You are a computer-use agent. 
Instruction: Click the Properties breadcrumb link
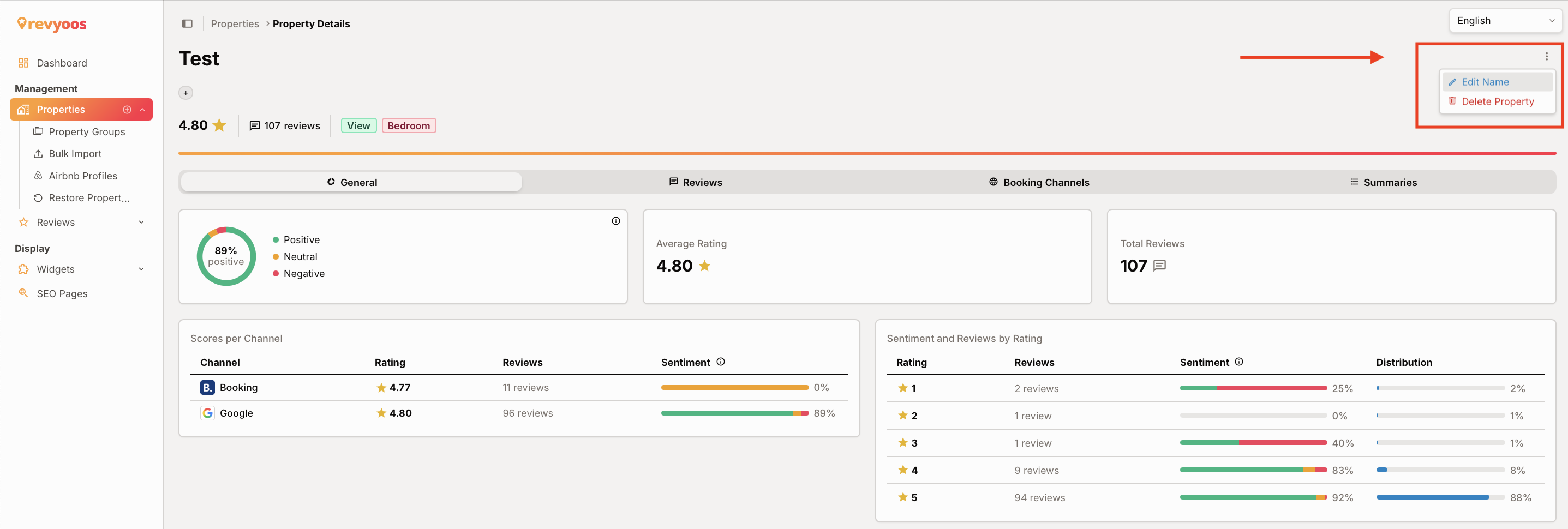coord(235,24)
